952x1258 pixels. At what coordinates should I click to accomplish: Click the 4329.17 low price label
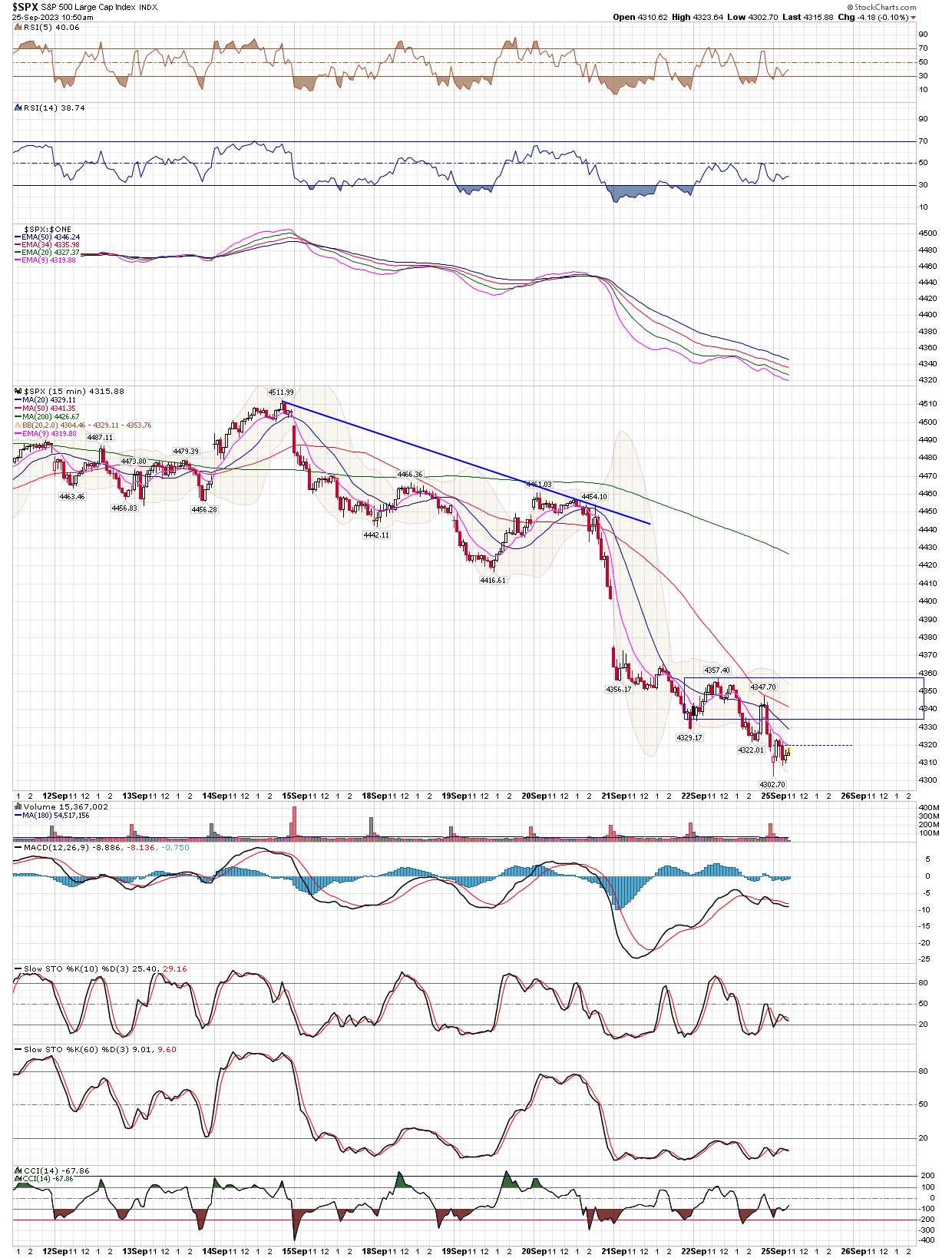click(x=689, y=738)
